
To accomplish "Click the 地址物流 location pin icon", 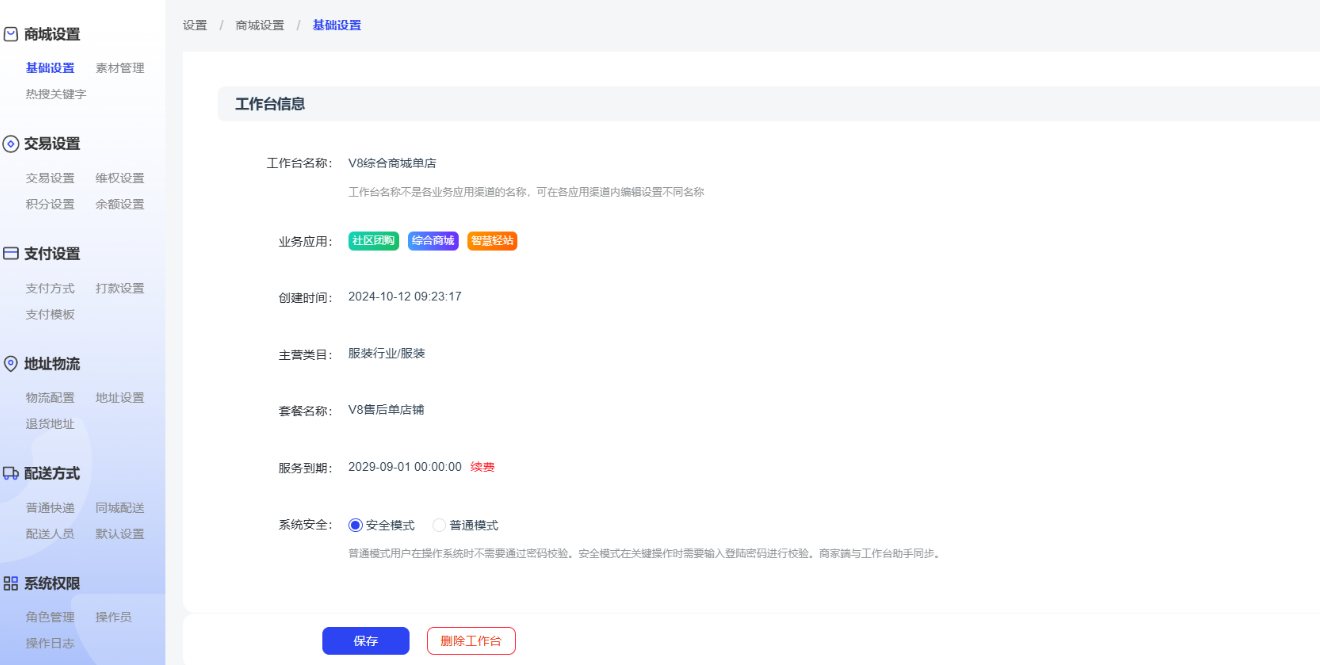I will click(11, 364).
